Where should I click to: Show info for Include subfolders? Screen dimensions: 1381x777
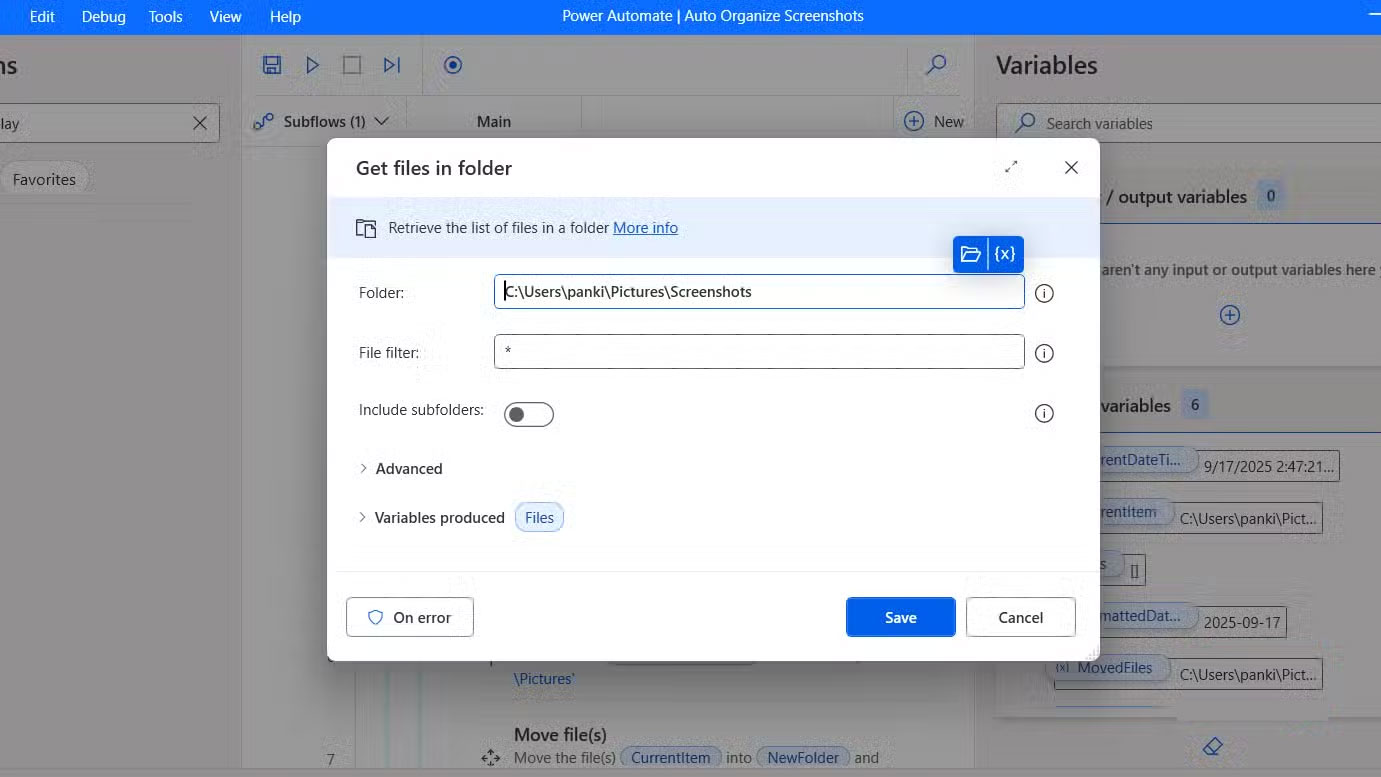pos(1044,413)
